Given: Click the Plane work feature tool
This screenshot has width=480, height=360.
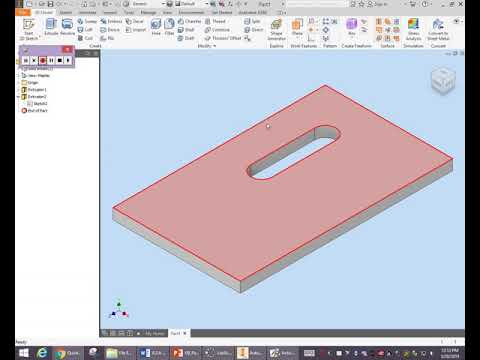Looking at the screenshot, I should 297,27.
